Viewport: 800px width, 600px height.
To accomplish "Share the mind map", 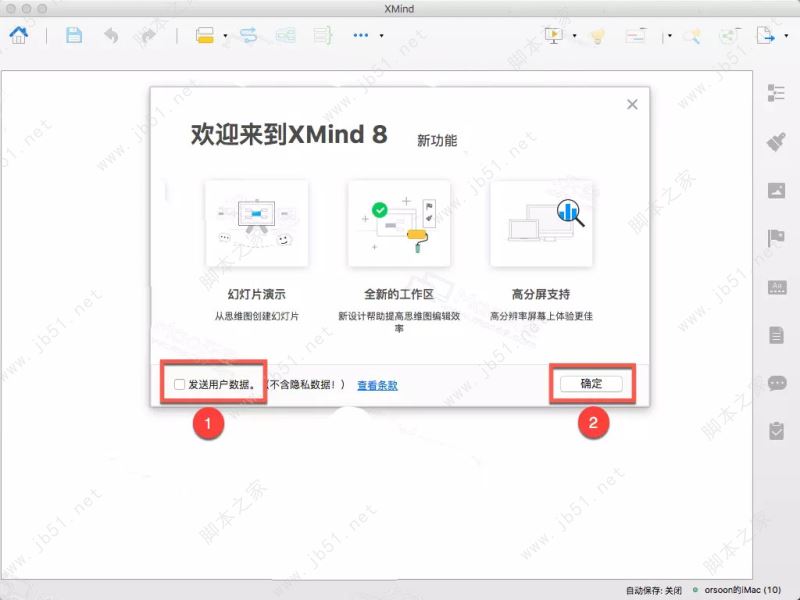I will coord(729,35).
